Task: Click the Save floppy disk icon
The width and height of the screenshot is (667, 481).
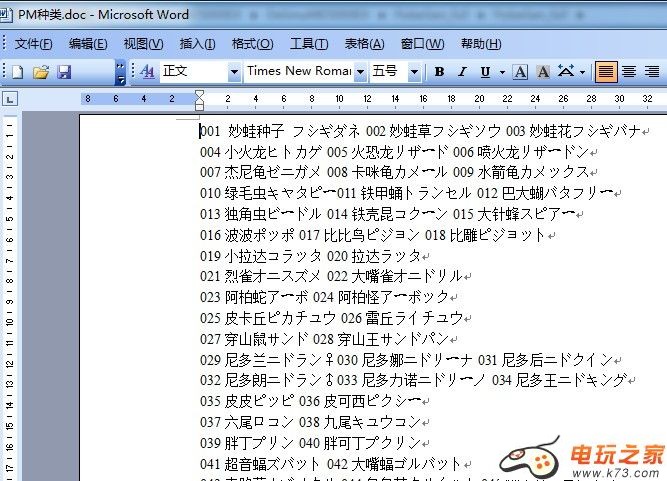Action: coord(64,72)
